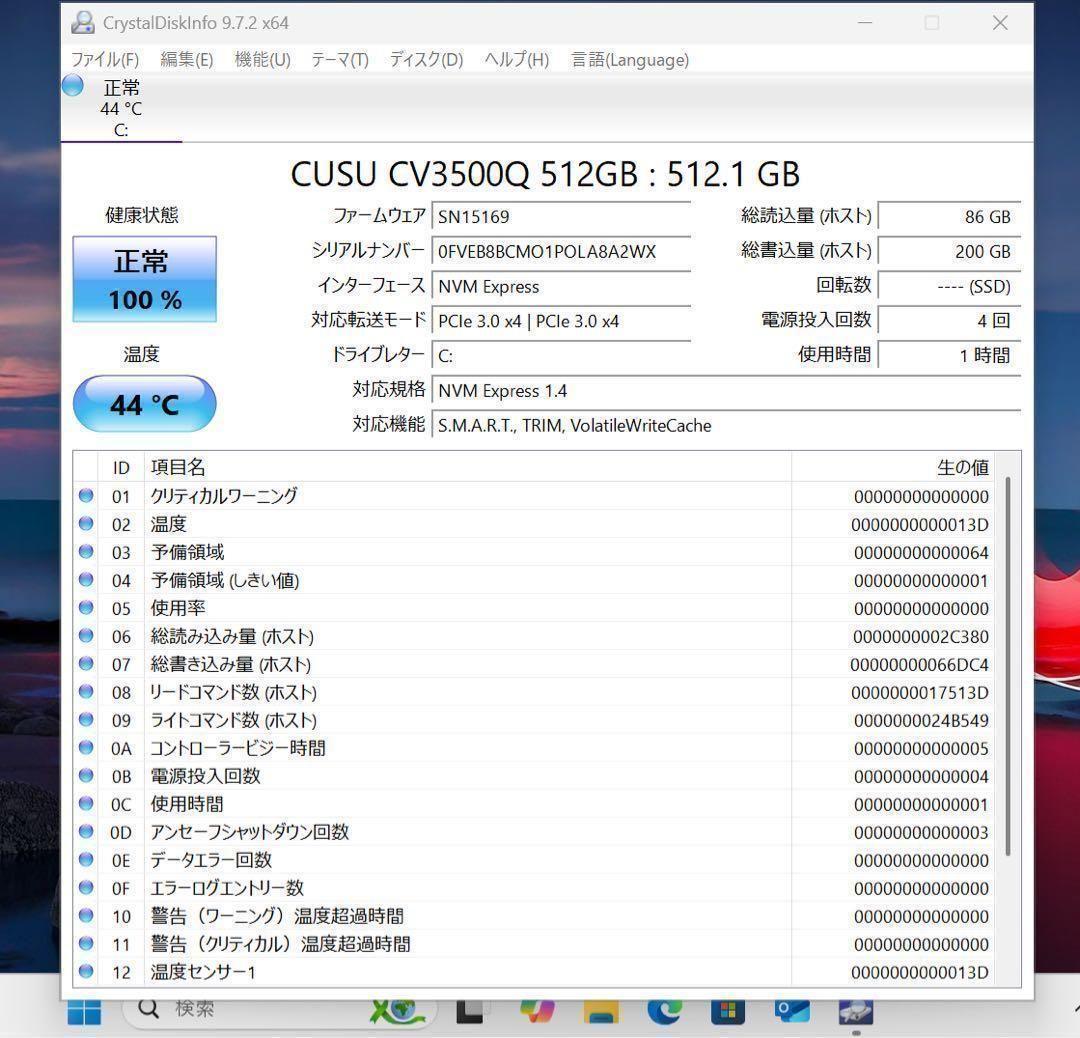Open Copilot from the taskbar
This screenshot has width=1080, height=1038.
[x=537, y=1011]
